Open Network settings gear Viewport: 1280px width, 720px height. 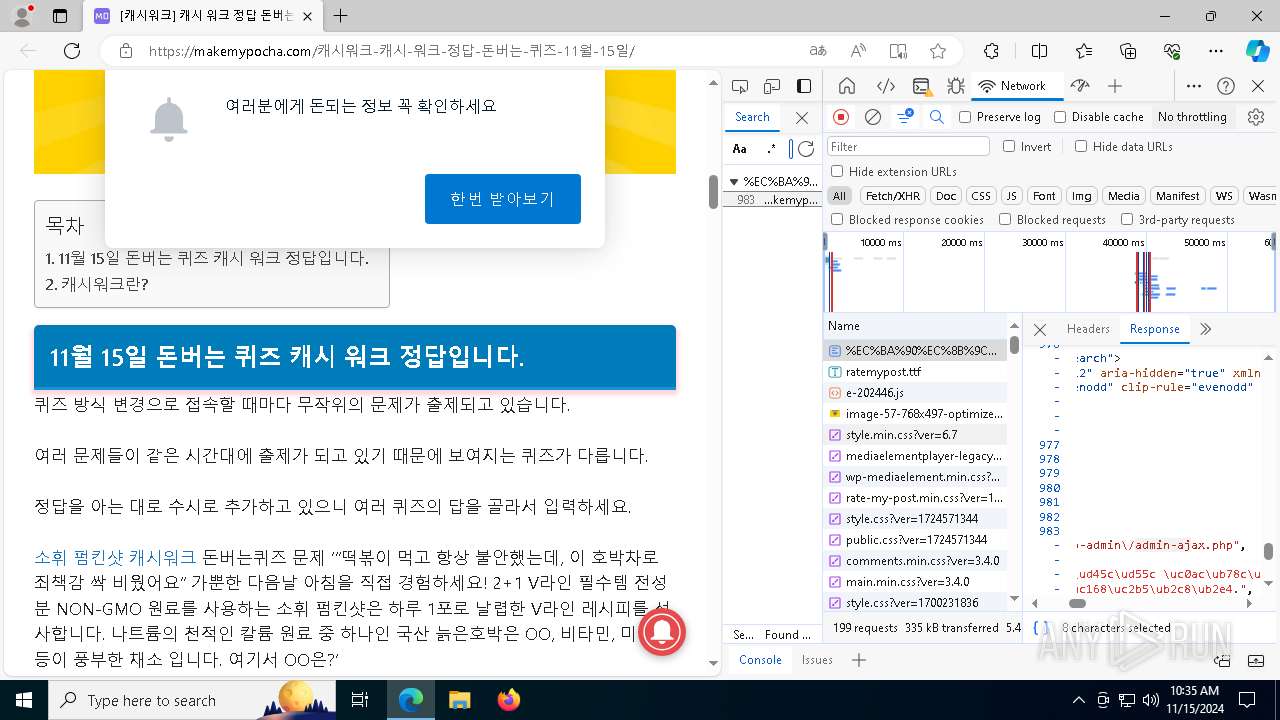tap(1256, 117)
